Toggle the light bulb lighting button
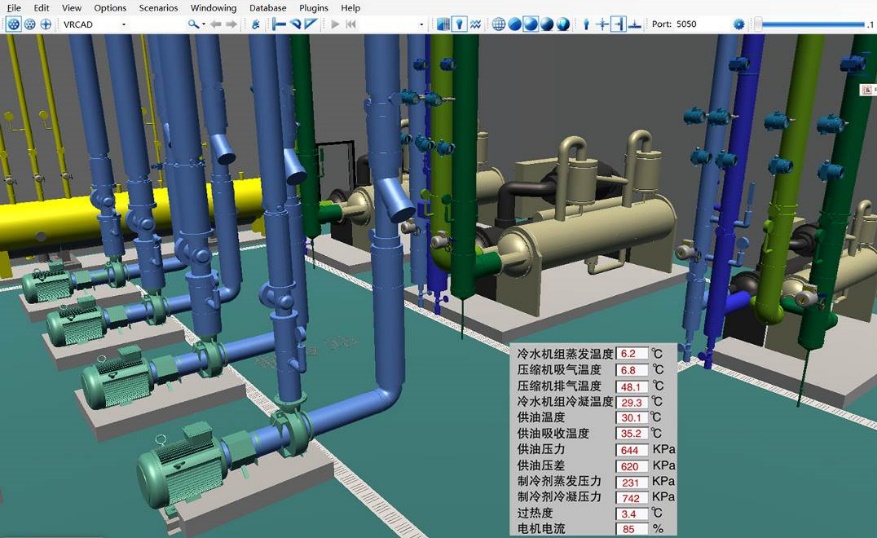The height and width of the screenshot is (538, 877). coord(458,24)
